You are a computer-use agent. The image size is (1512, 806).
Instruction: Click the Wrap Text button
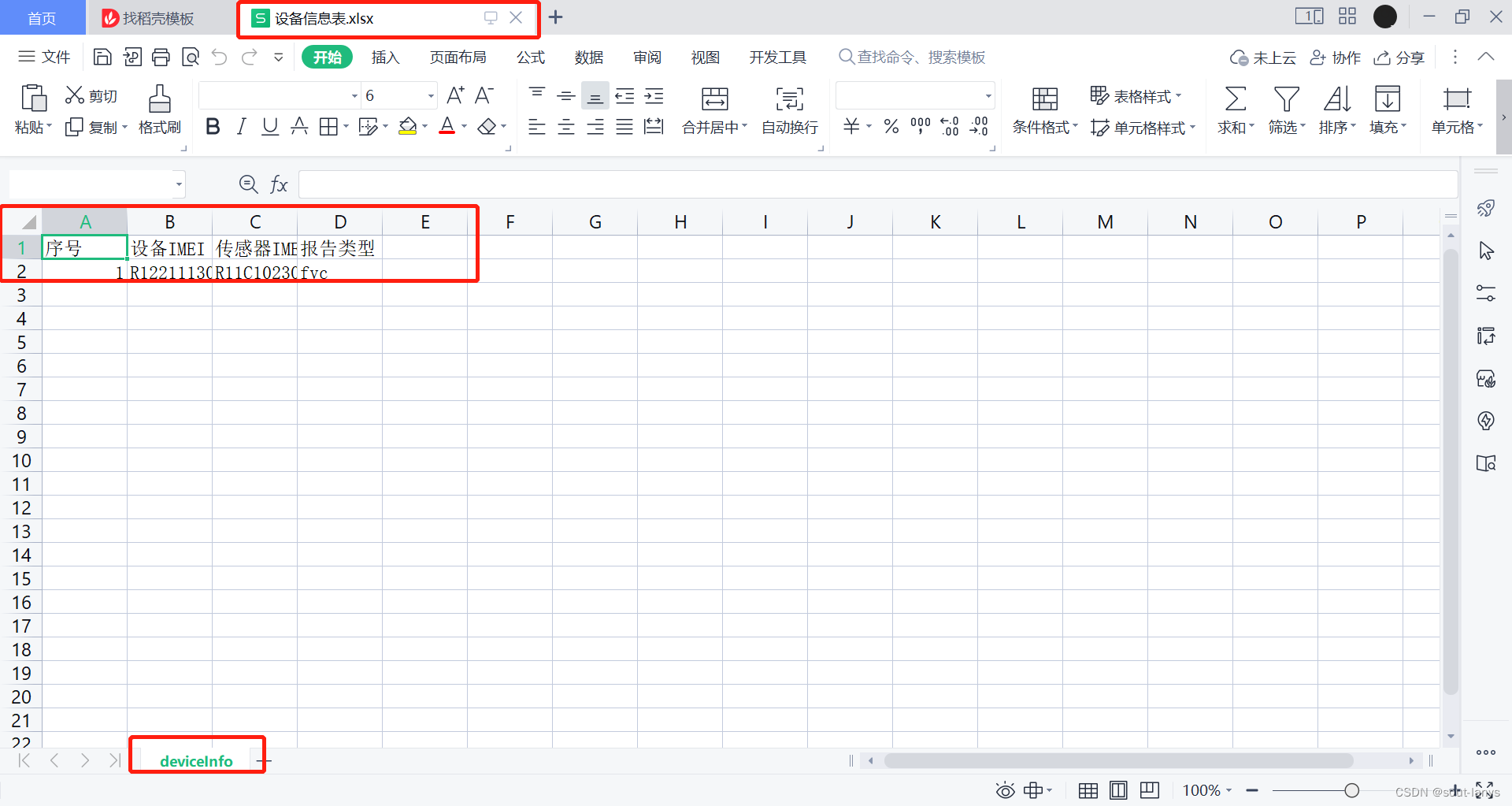tap(790, 110)
